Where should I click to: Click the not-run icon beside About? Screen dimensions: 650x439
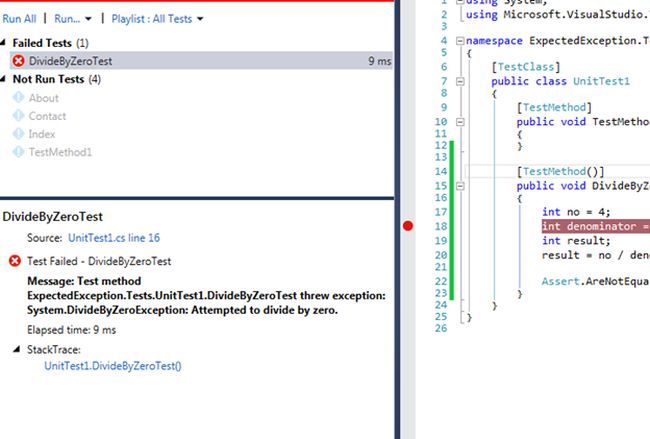[x=18, y=97]
